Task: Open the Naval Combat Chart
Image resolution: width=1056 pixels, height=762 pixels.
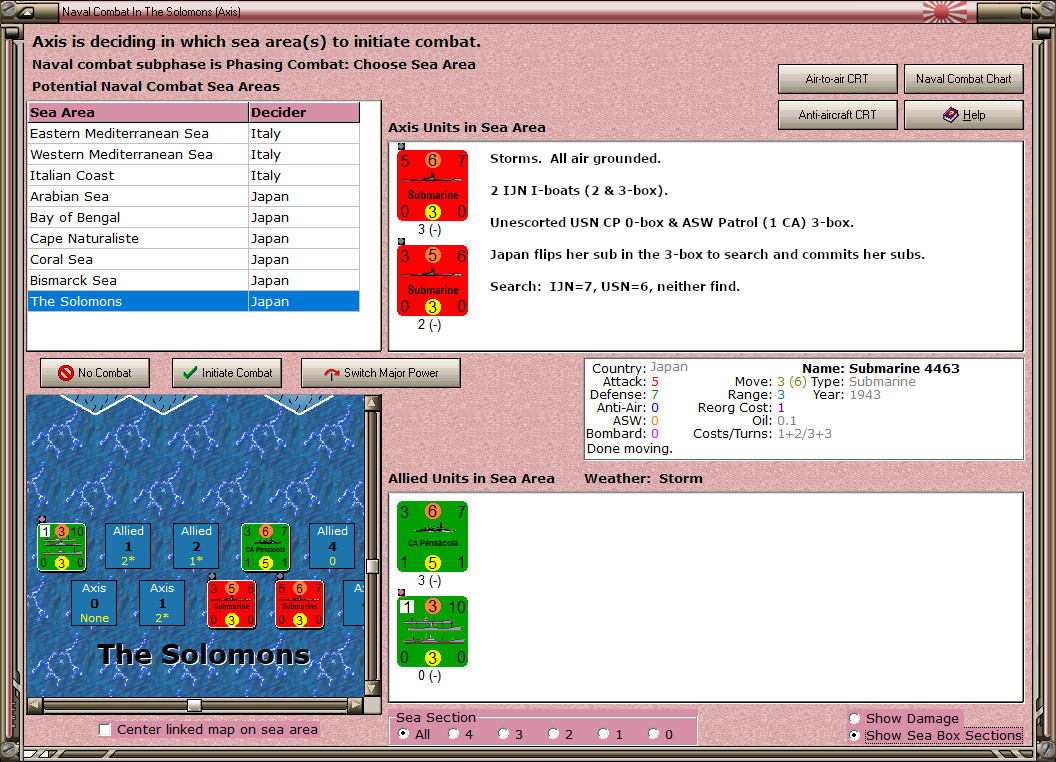Action: [964, 79]
